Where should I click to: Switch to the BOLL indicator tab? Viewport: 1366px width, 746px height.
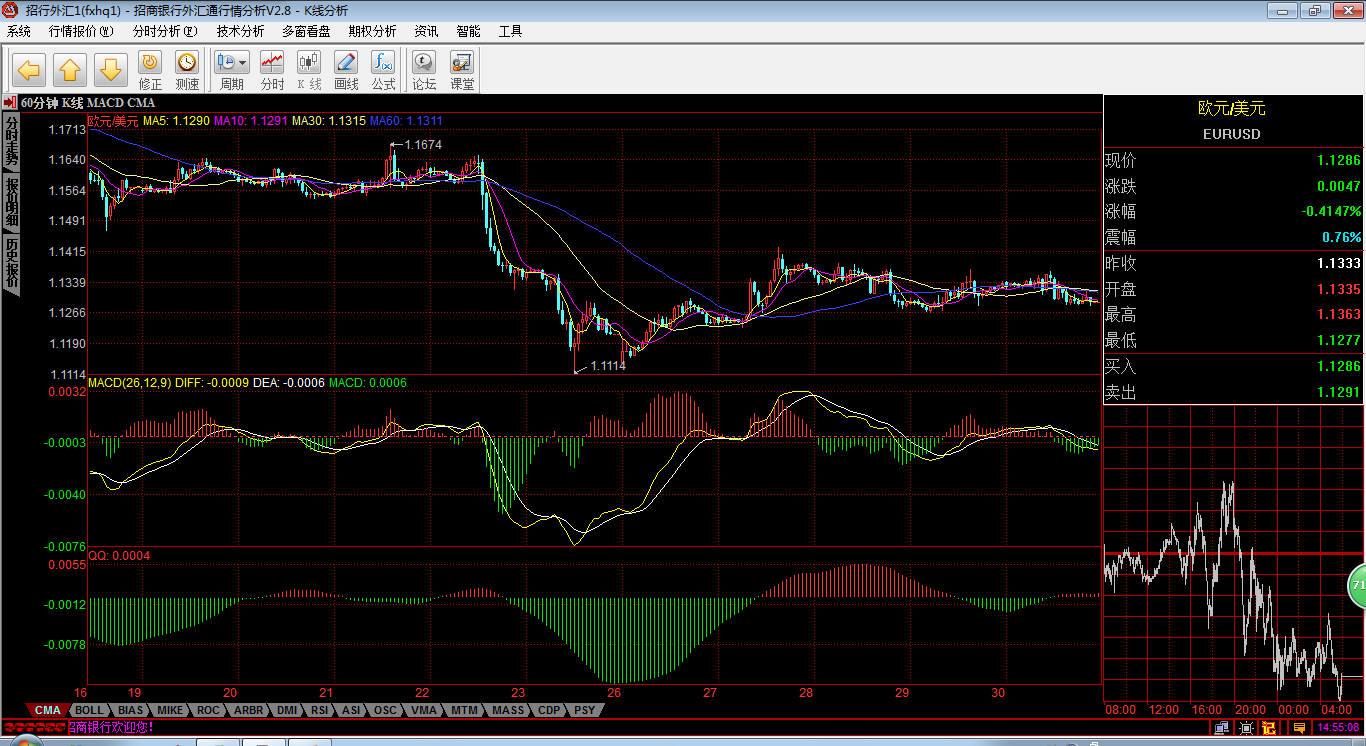(89, 710)
